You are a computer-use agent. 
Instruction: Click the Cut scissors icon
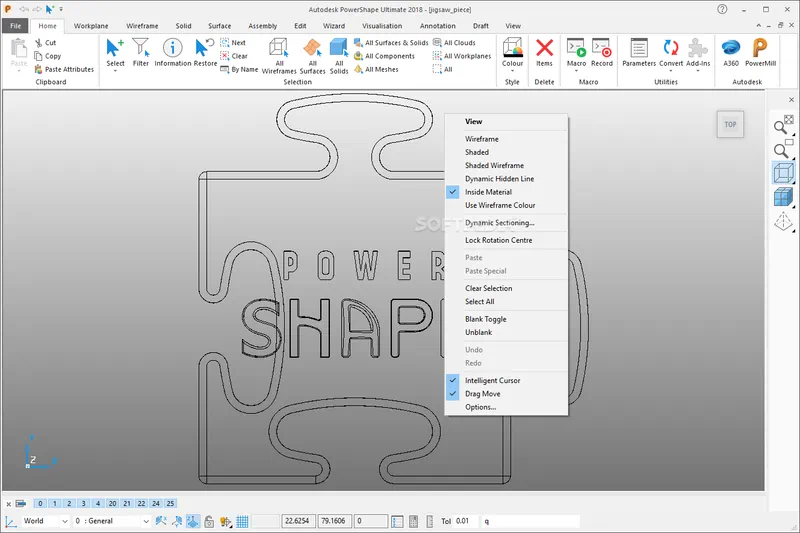(x=39, y=43)
